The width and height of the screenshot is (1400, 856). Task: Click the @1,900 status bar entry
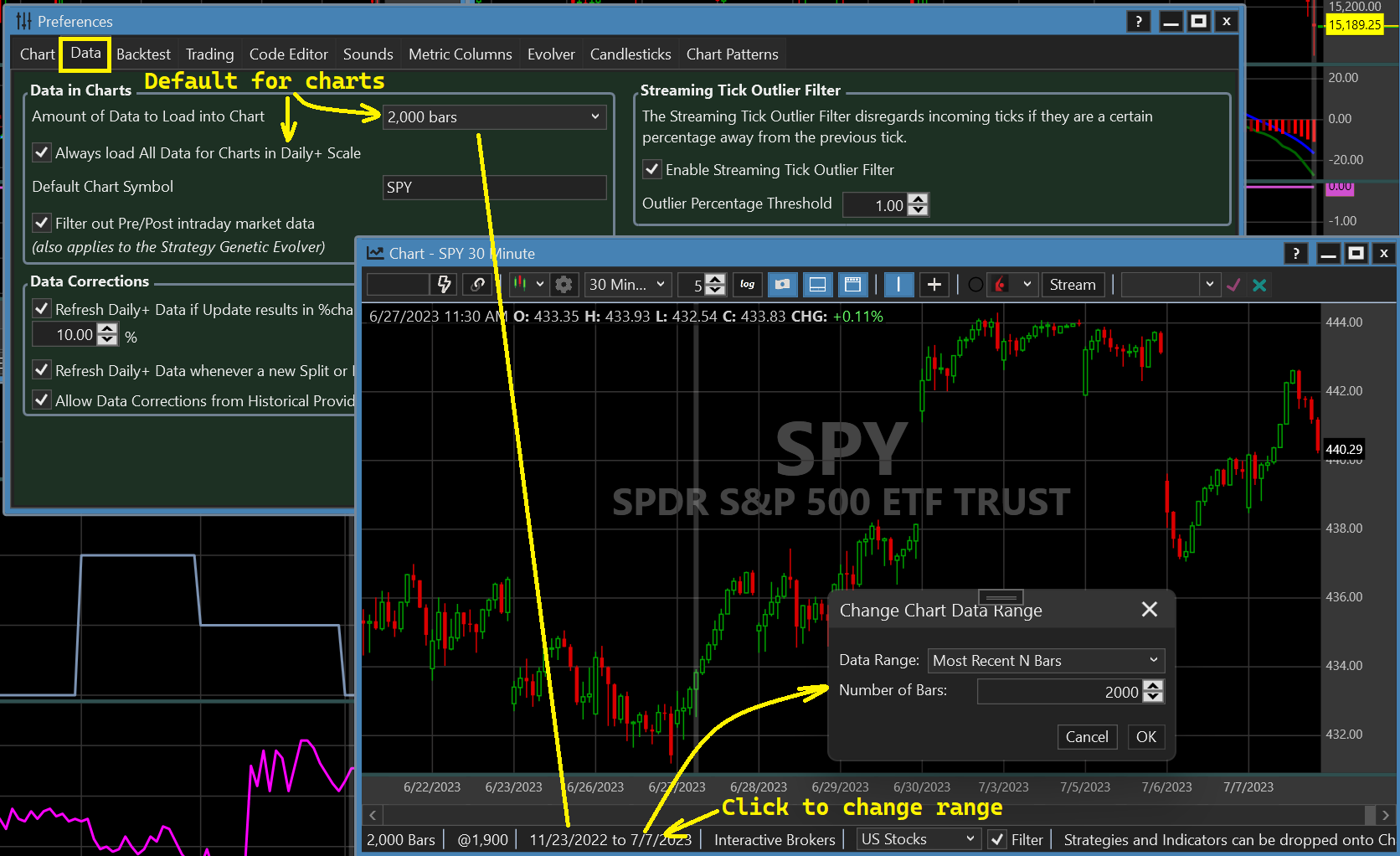[x=483, y=839]
